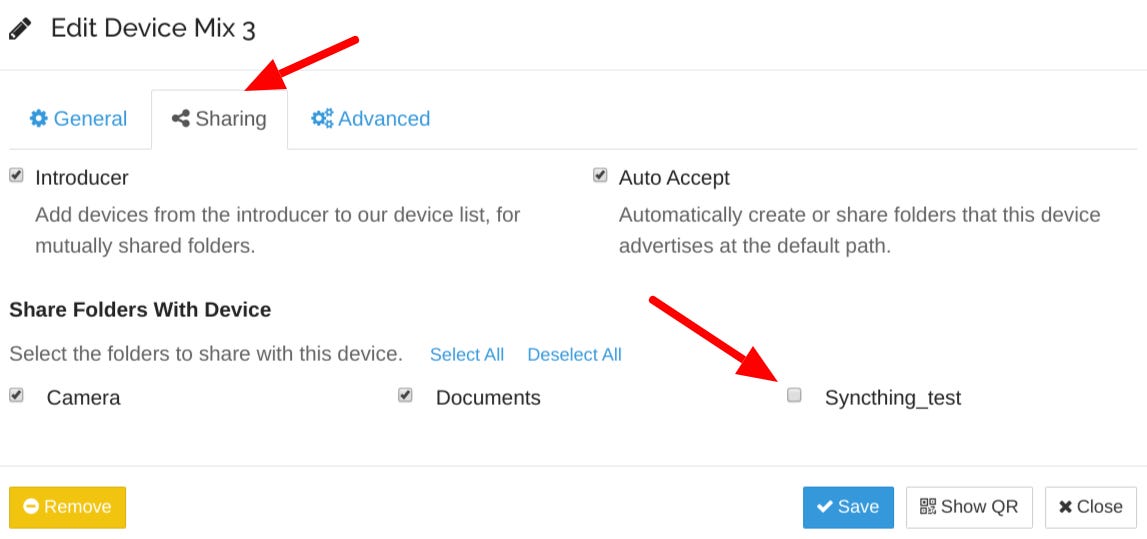This screenshot has height=539, width=1147.
Task: Uncheck the Auto Accept option
Action: (x=600, y=176)
